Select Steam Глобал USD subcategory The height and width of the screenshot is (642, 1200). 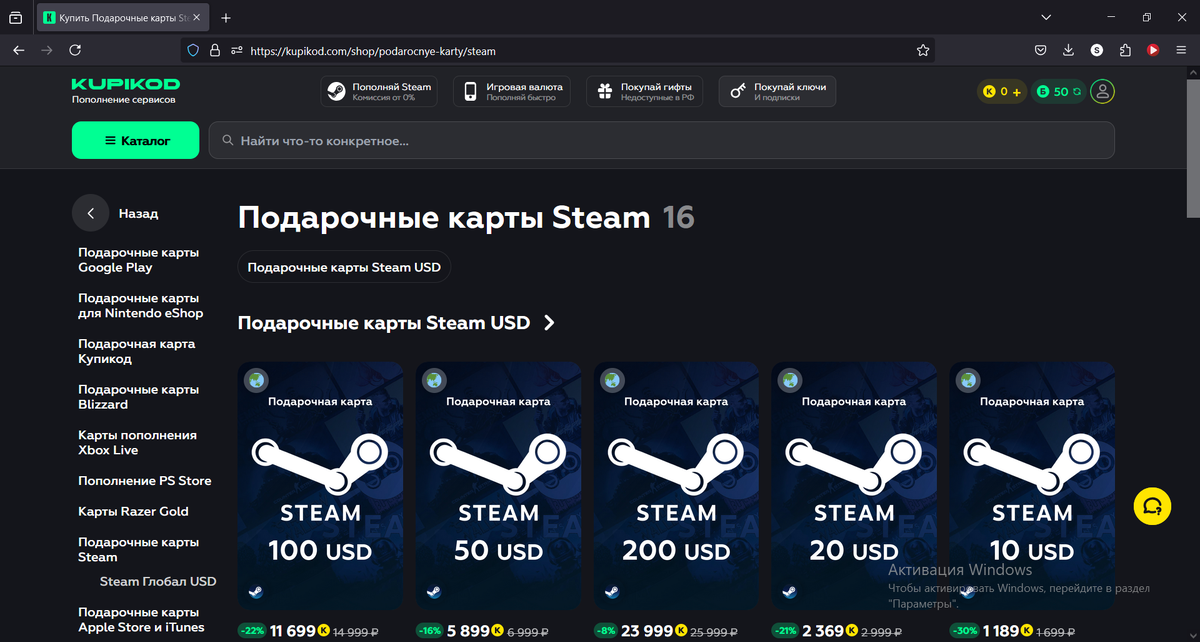tap(158, 581)
